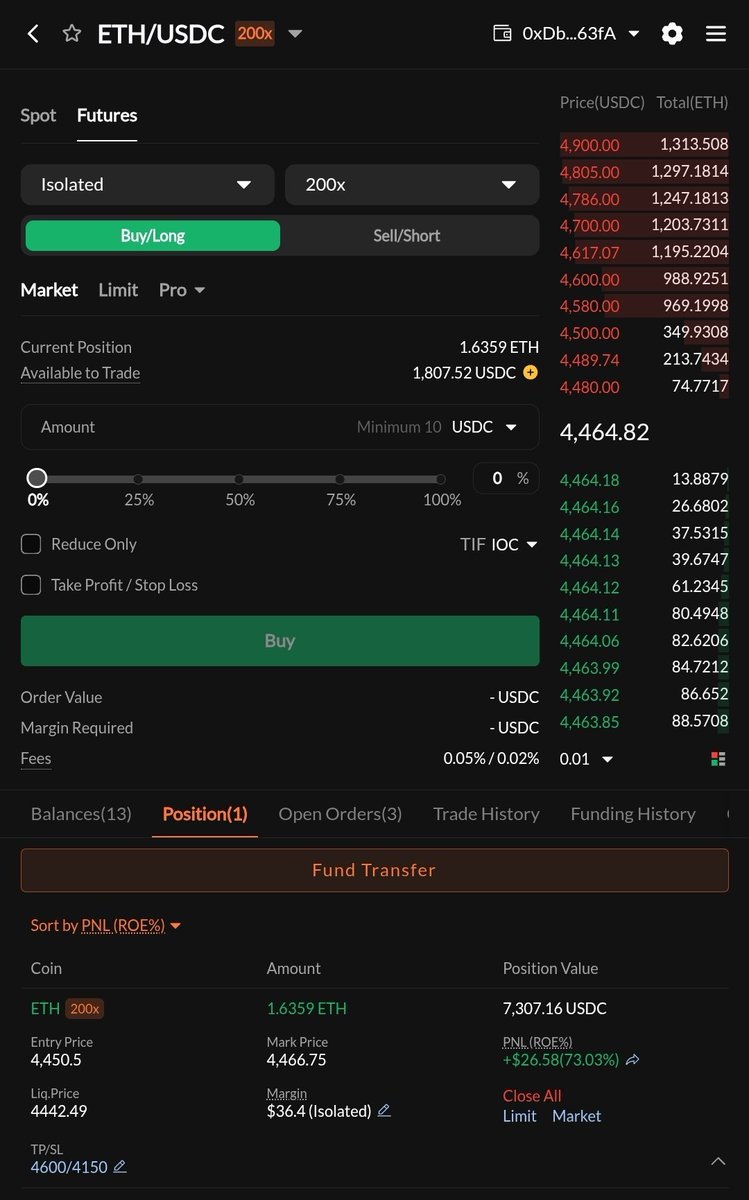The width and height of the screenshot is (749, 1200).
Task: Open the hamburger menu
Action: 716,34
